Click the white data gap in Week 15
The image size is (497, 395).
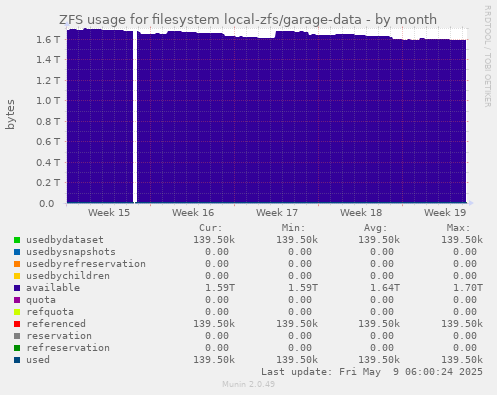coord(135,117)
